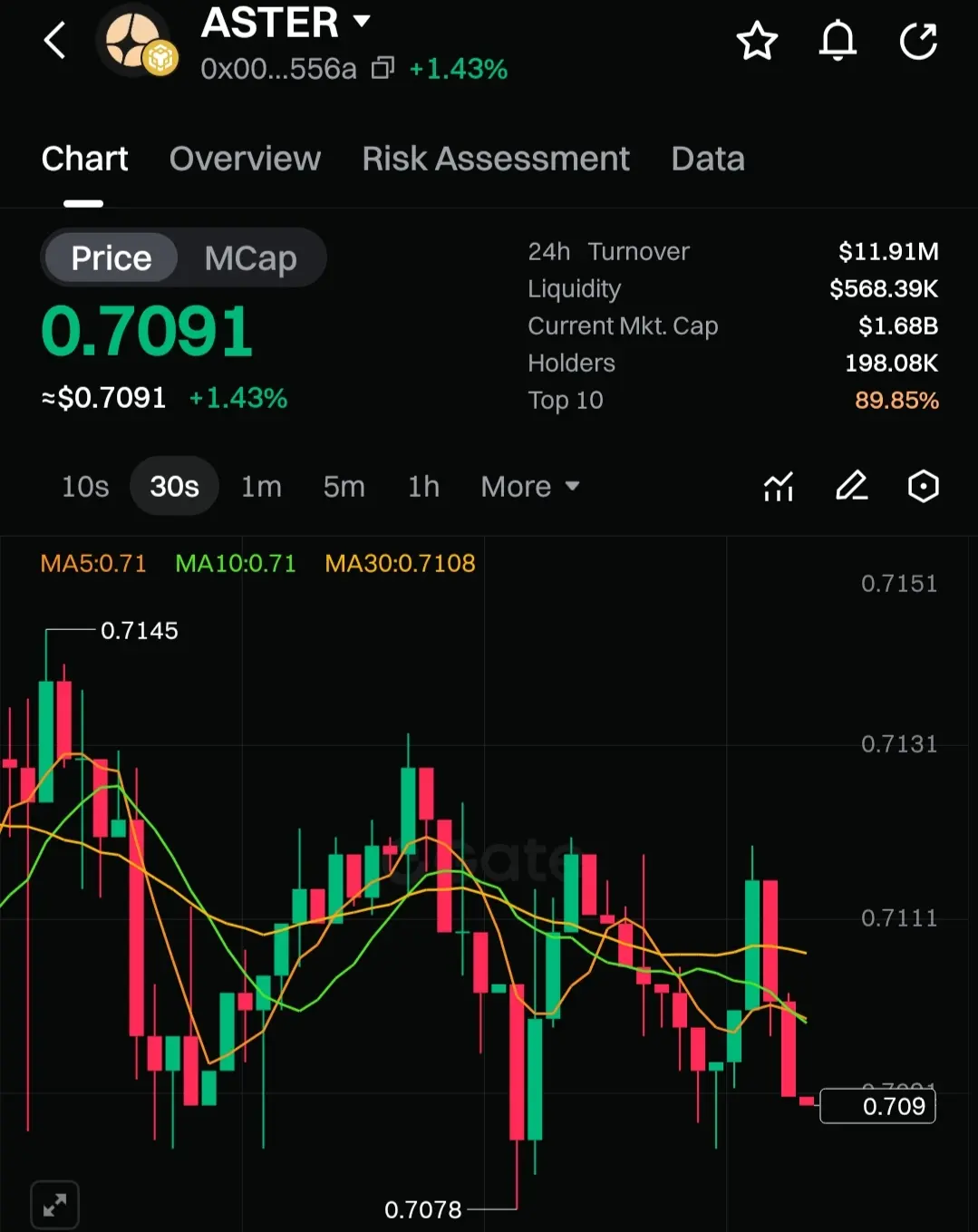The image size is (978, 1232).
Task: Tap the MA10:0.71 indicator label
Action: [236, 564]
